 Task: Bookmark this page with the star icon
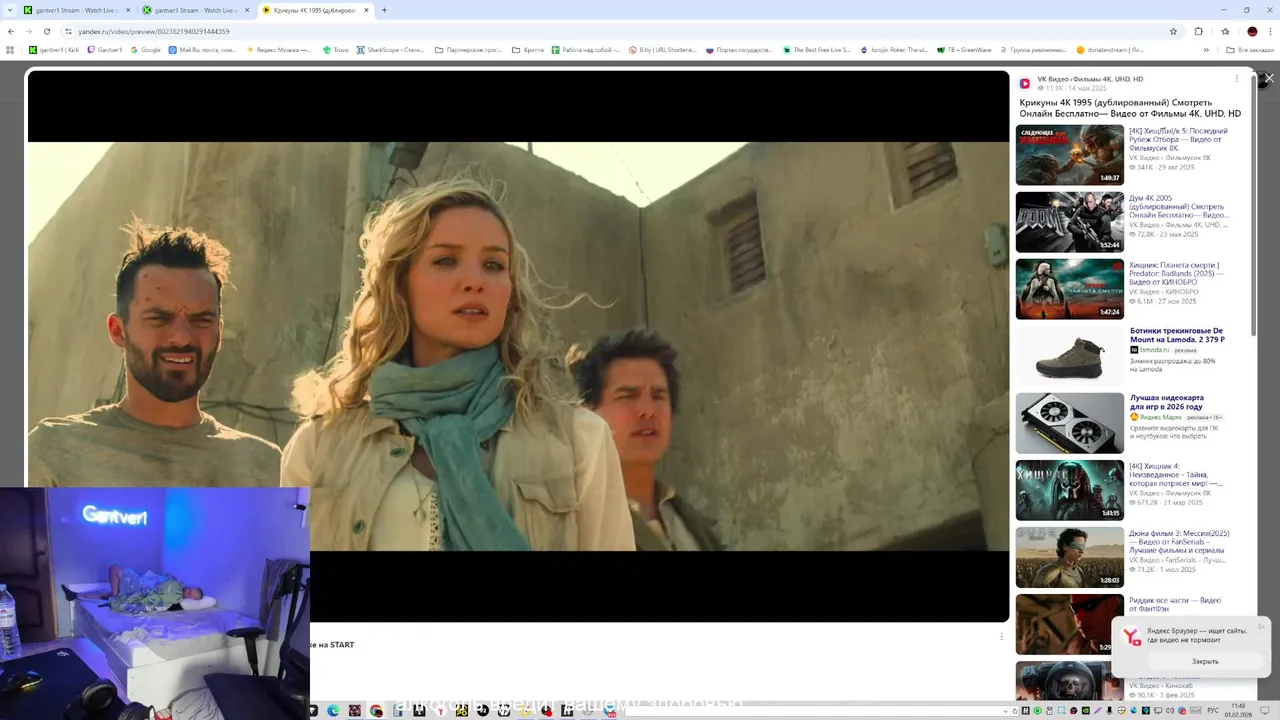1173,31
